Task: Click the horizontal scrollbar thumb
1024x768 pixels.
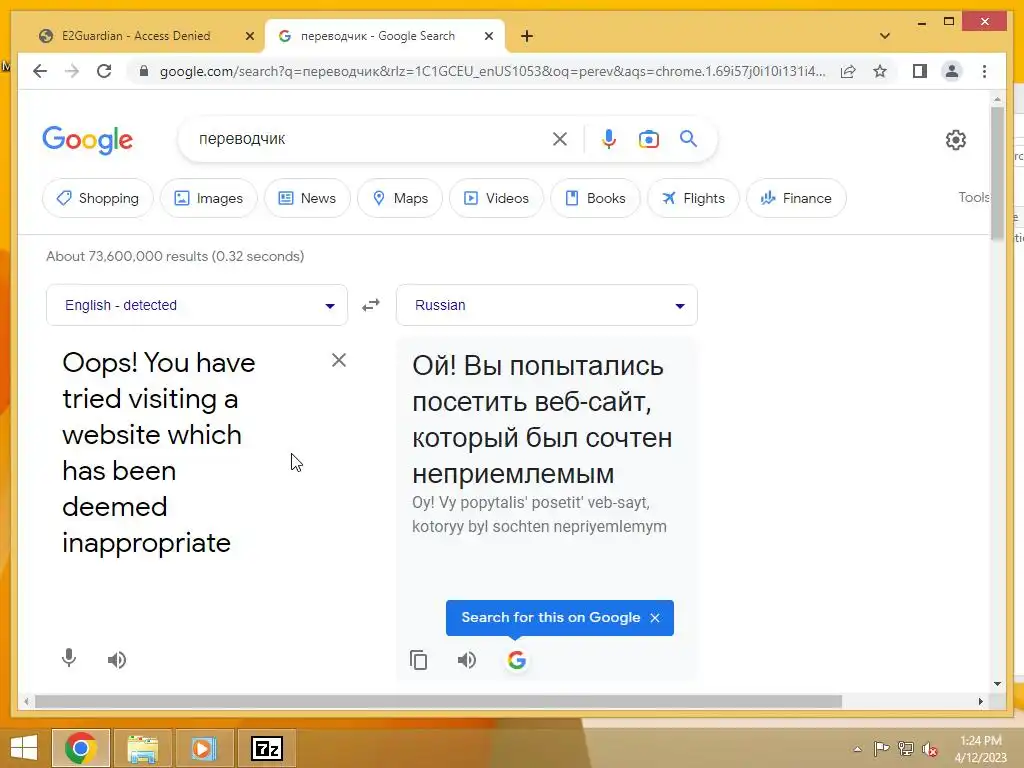Action: tap(438, 701)
